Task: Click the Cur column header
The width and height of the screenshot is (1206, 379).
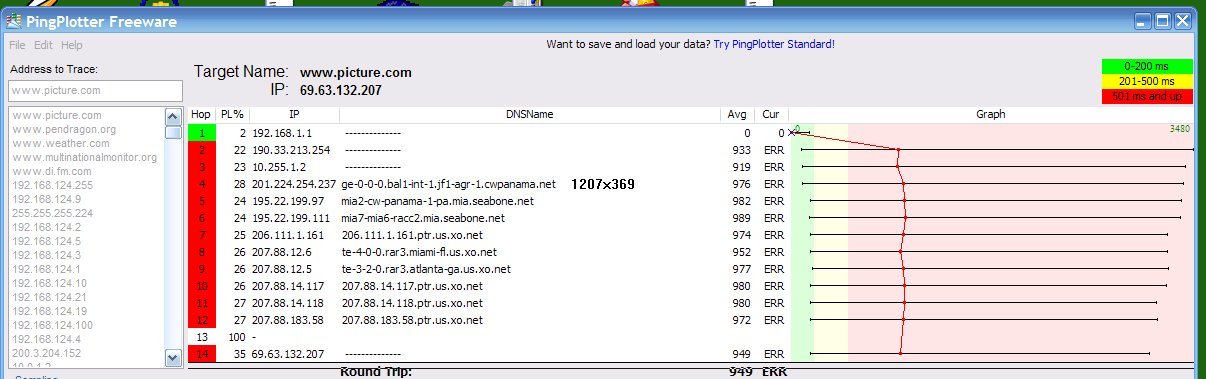Action: coord(771,115)
